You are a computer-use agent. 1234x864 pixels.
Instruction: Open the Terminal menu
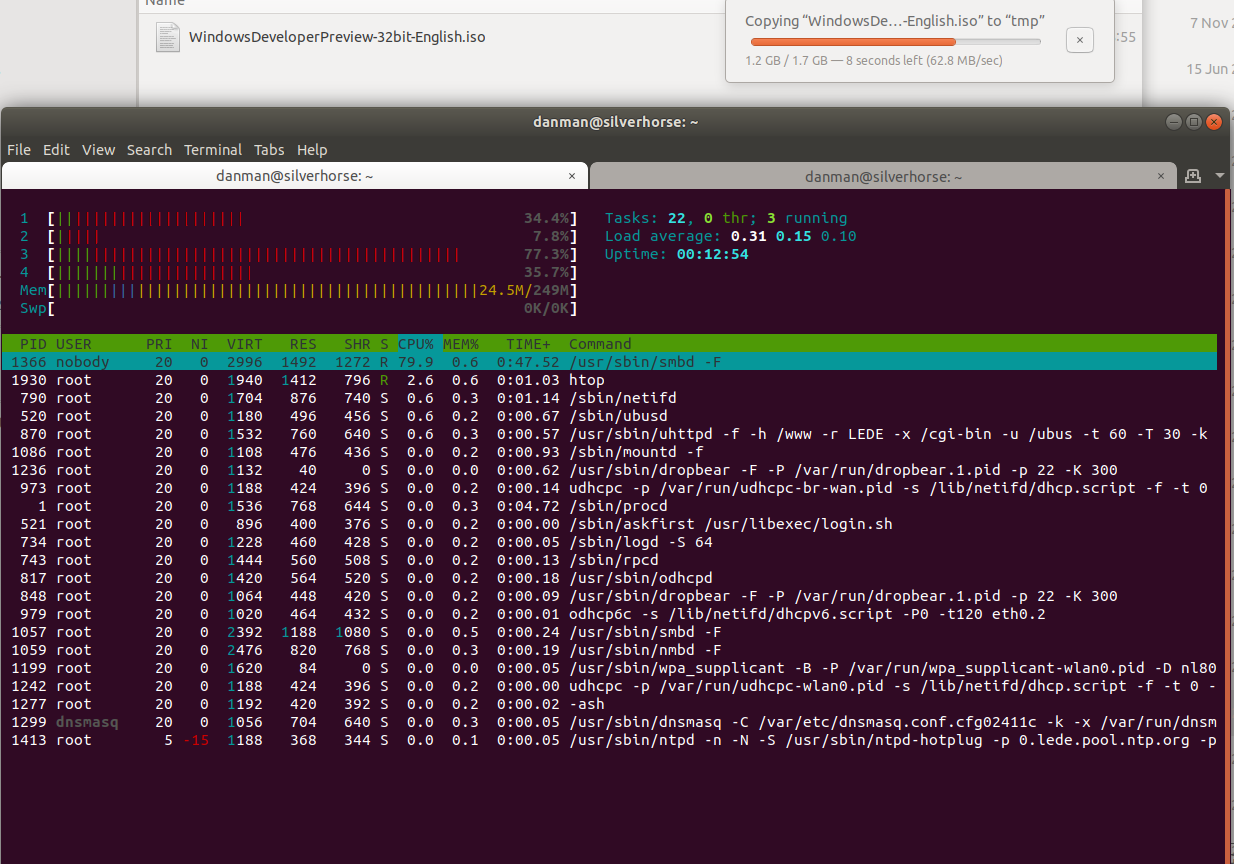[213, 150]
